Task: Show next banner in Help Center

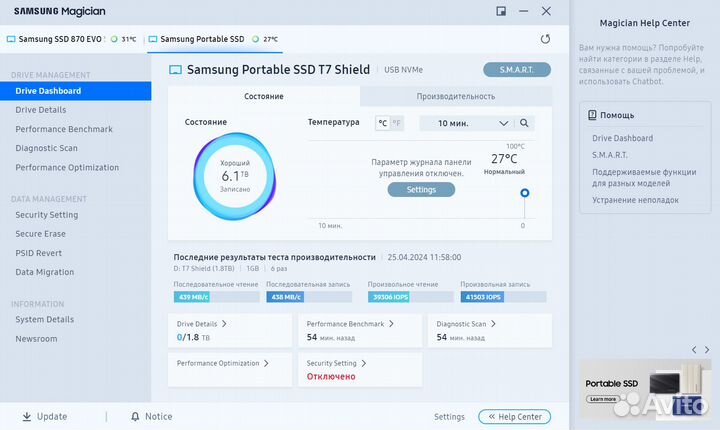Action: 707,350
